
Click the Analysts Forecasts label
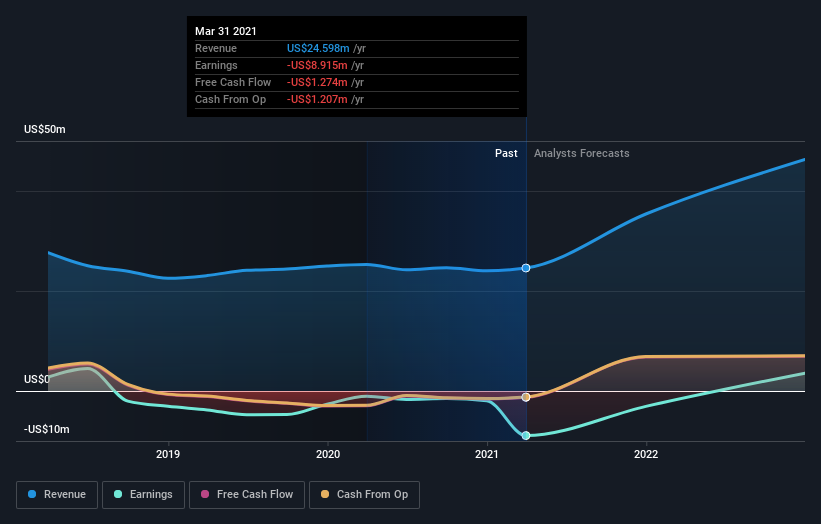click(x=582, y=153)
